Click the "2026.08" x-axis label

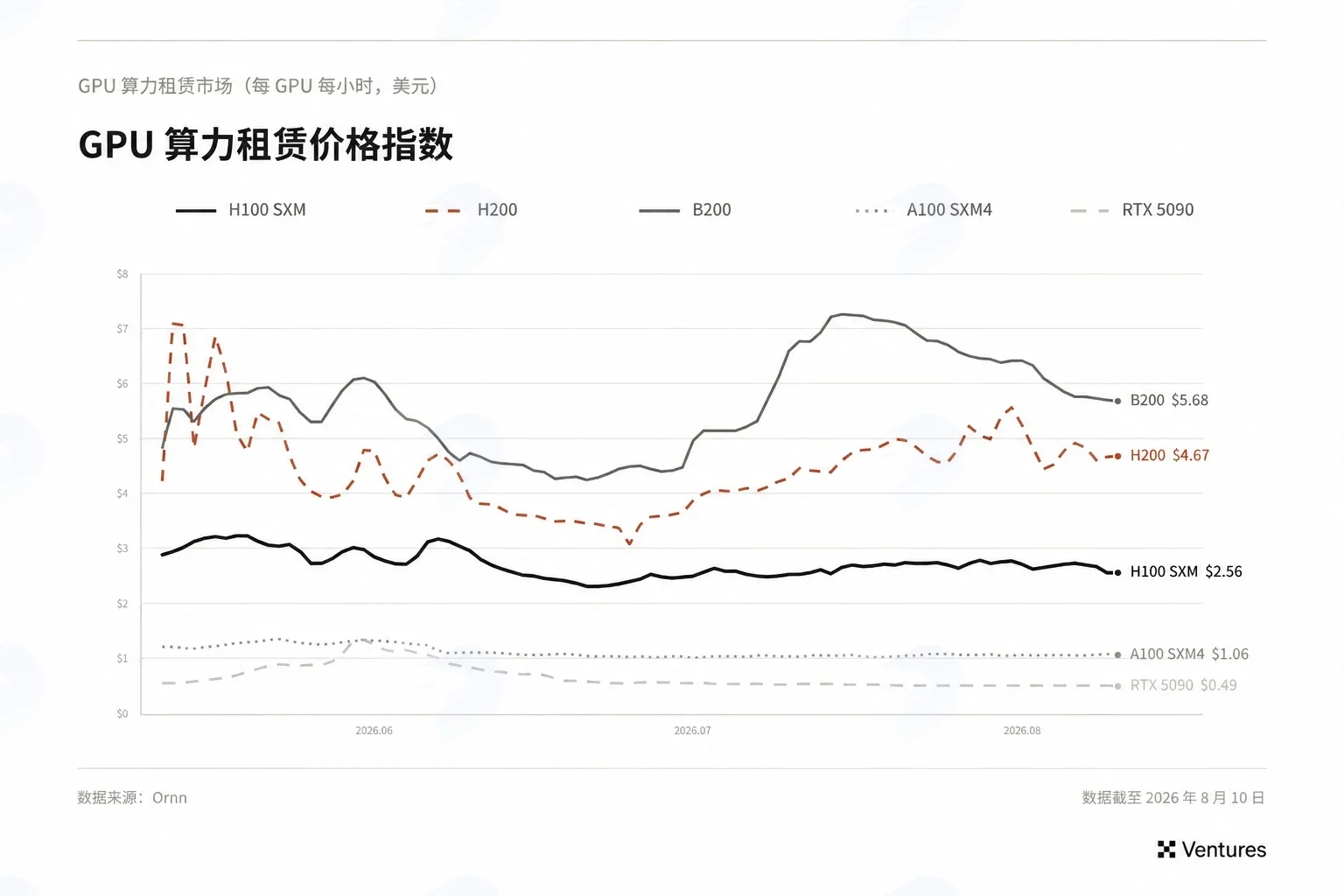click(1022, 731)
